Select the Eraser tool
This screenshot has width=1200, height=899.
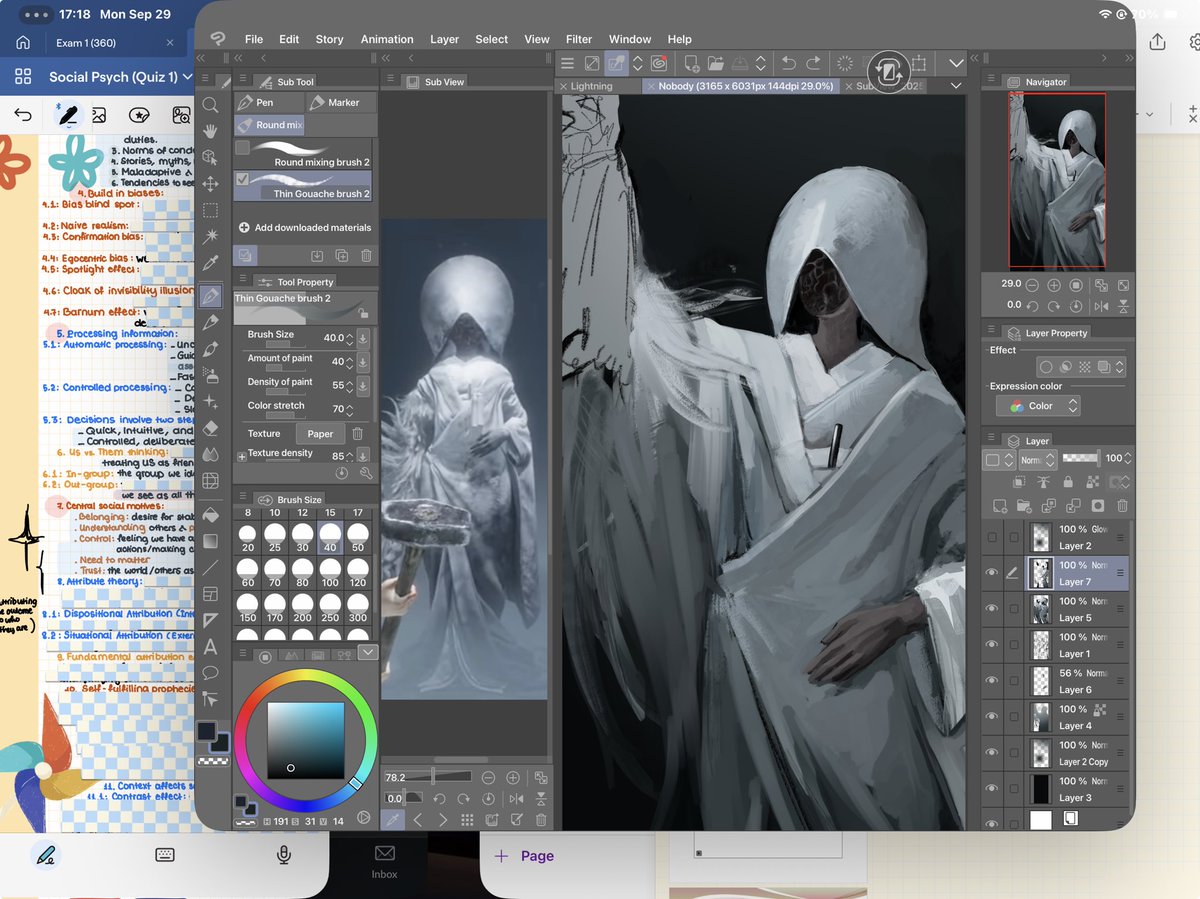coord(210,428)
